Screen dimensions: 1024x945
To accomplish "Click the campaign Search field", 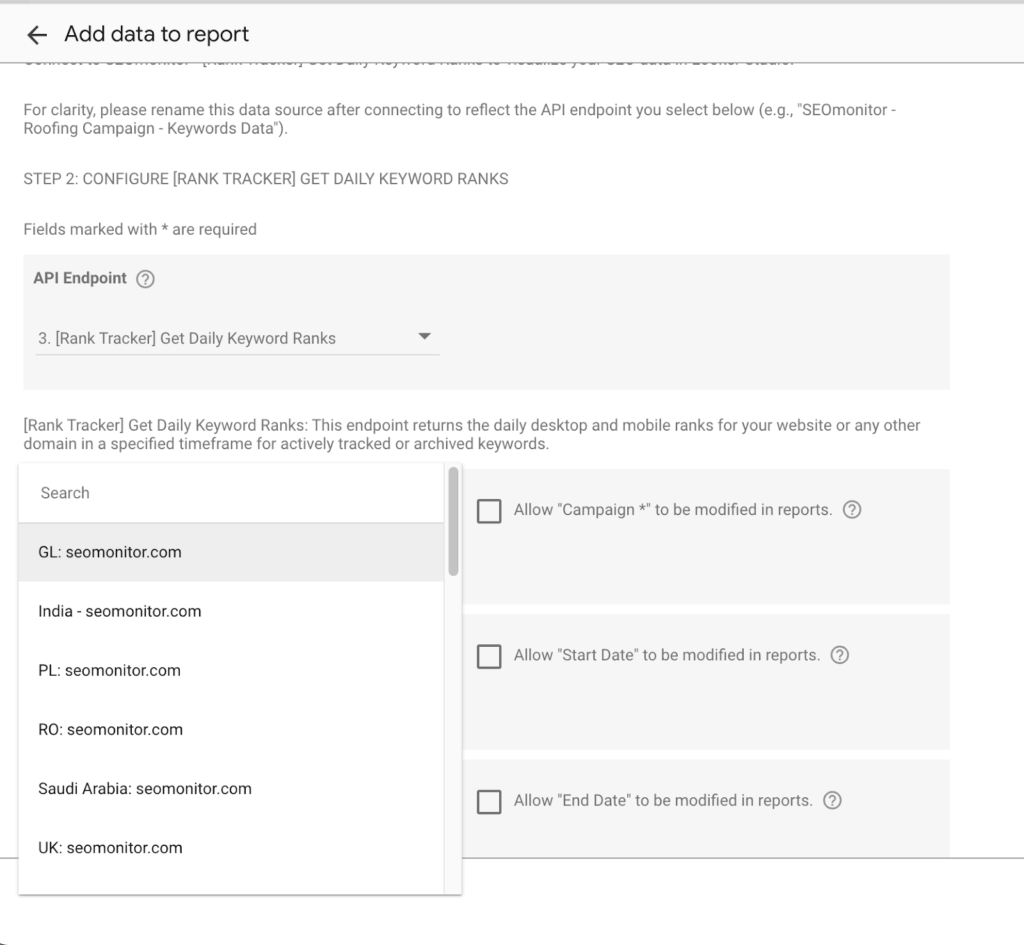I will [x=231, y=493].
